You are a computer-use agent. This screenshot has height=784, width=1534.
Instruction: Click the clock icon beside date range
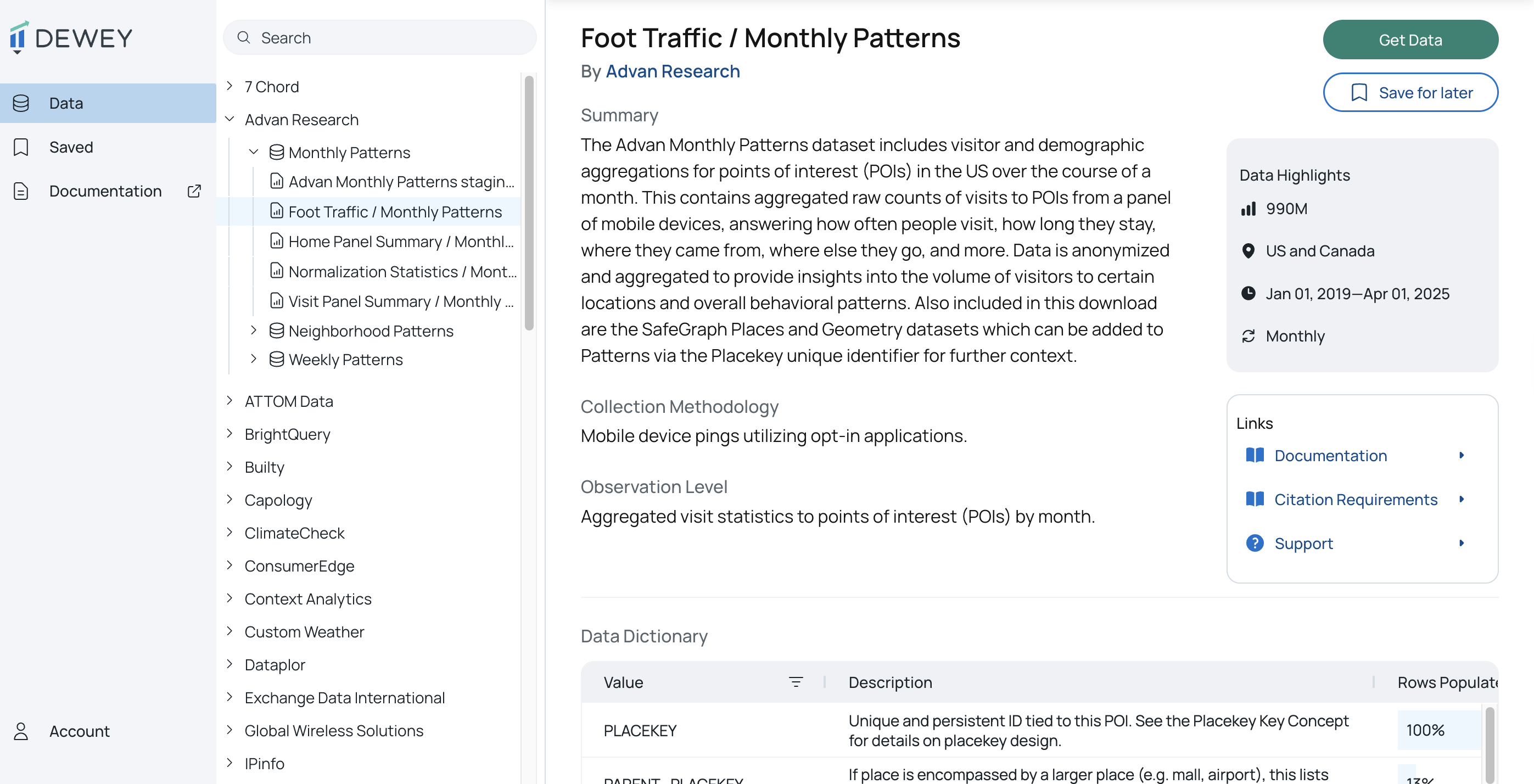tap(1248, 294)
